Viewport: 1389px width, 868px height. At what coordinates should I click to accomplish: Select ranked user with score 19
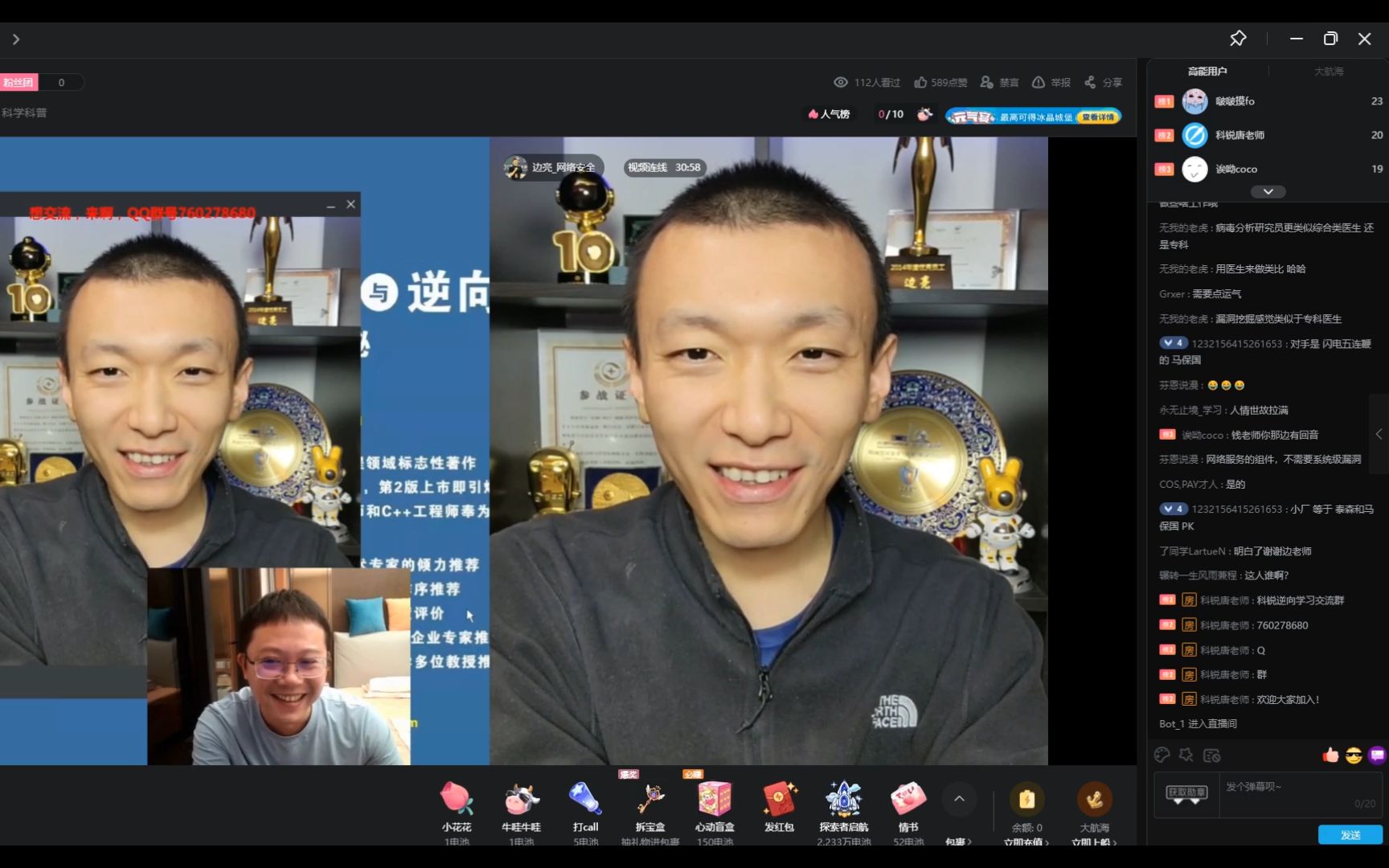(1268, 169)
